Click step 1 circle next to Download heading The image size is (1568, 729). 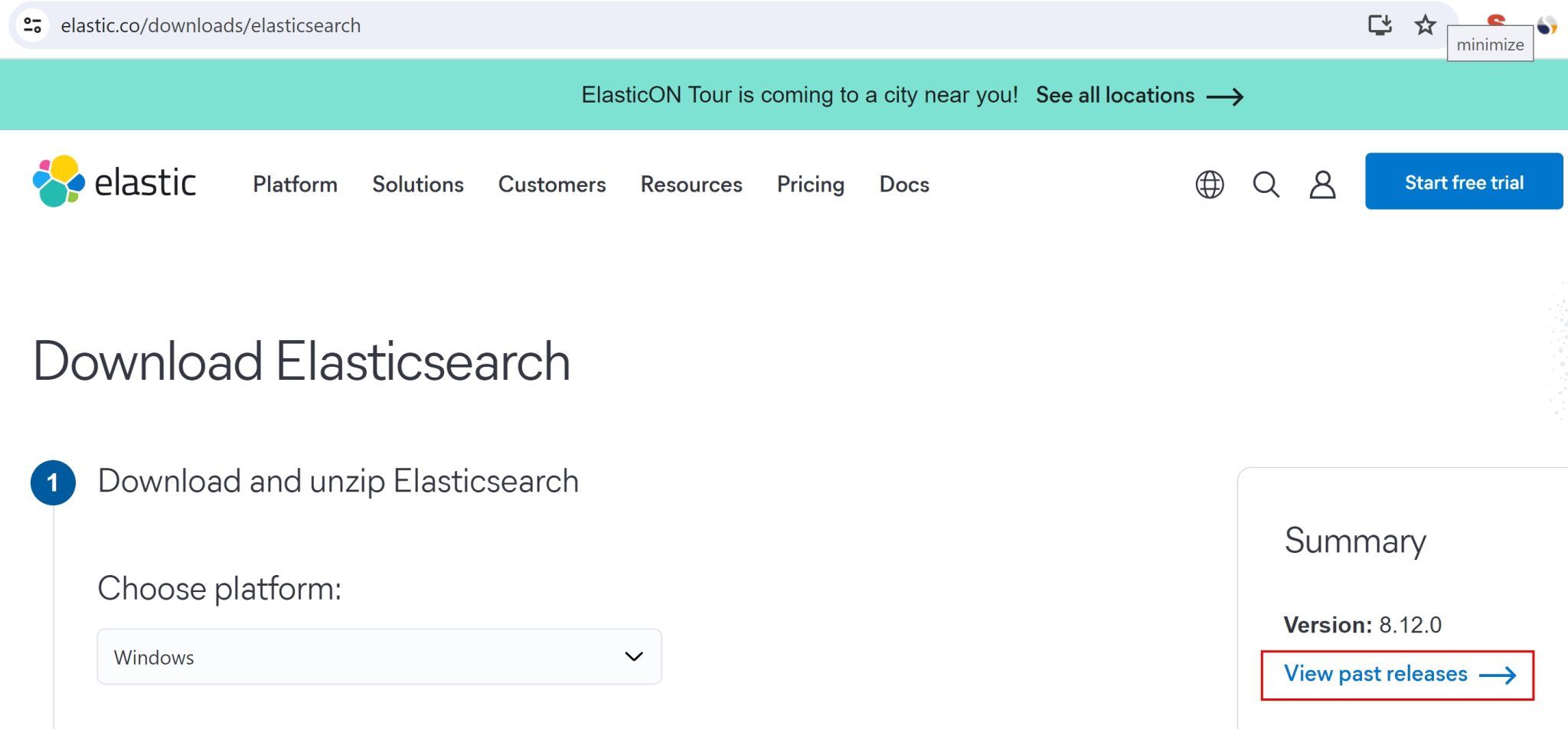[53, 482]
